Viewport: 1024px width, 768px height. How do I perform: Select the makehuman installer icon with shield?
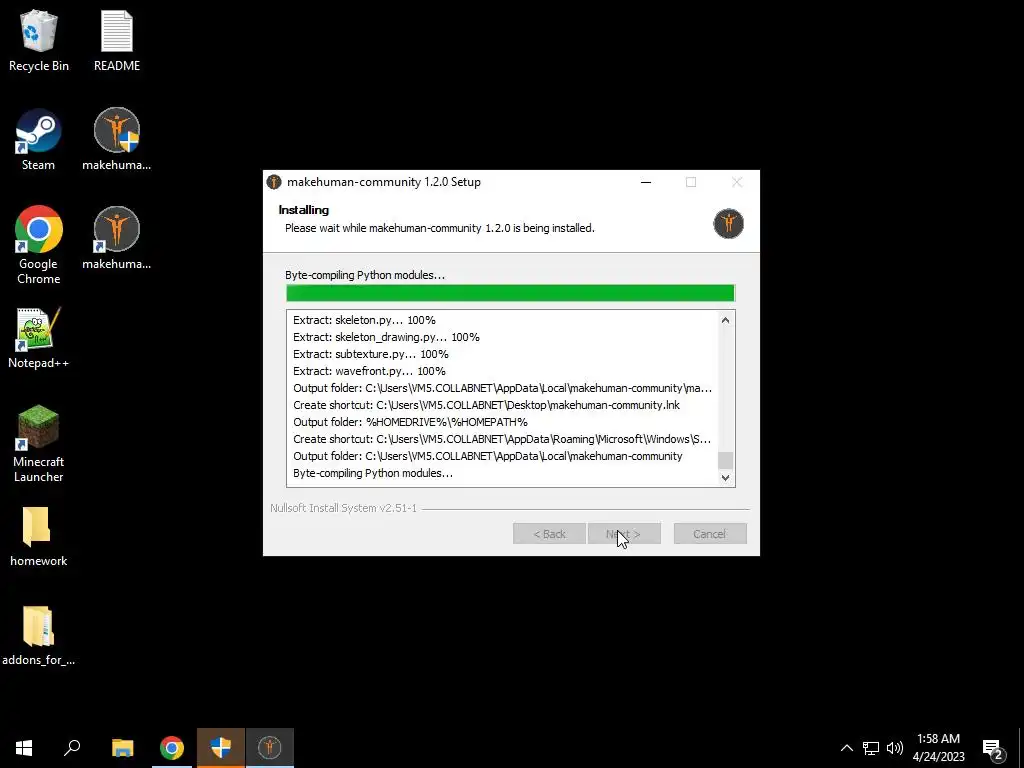117,140
